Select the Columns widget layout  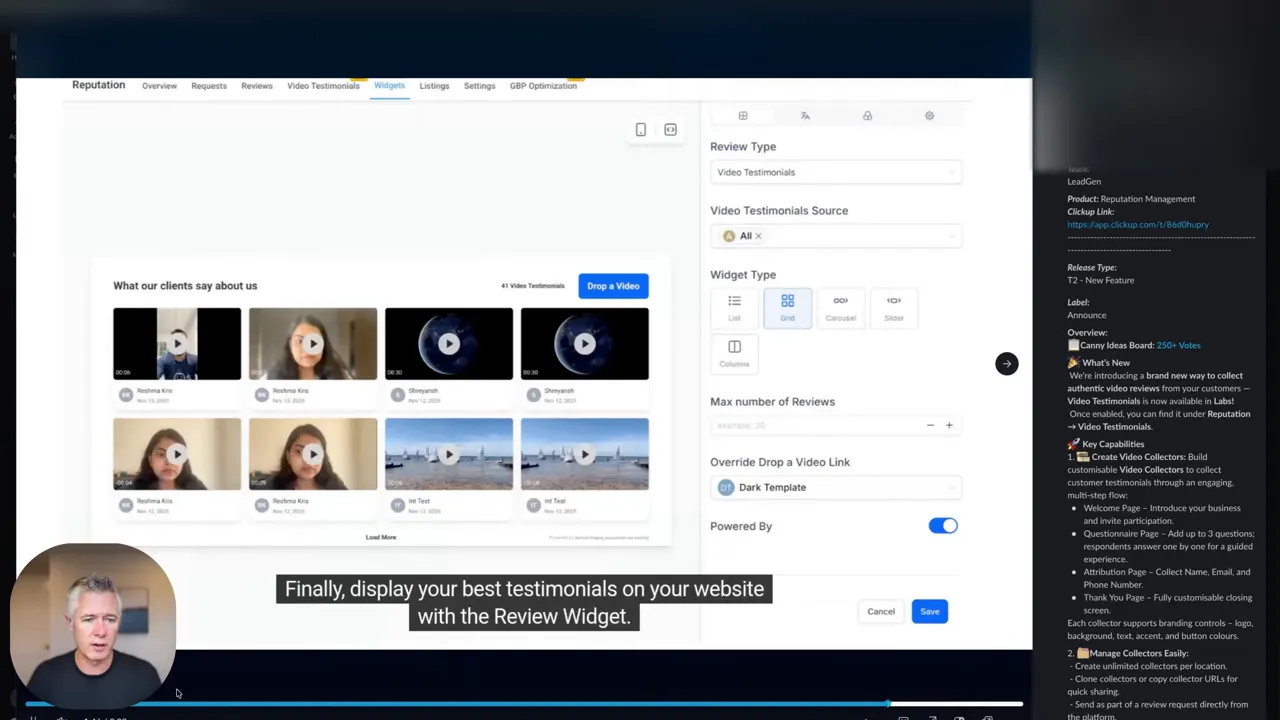(x=734, y=352)
